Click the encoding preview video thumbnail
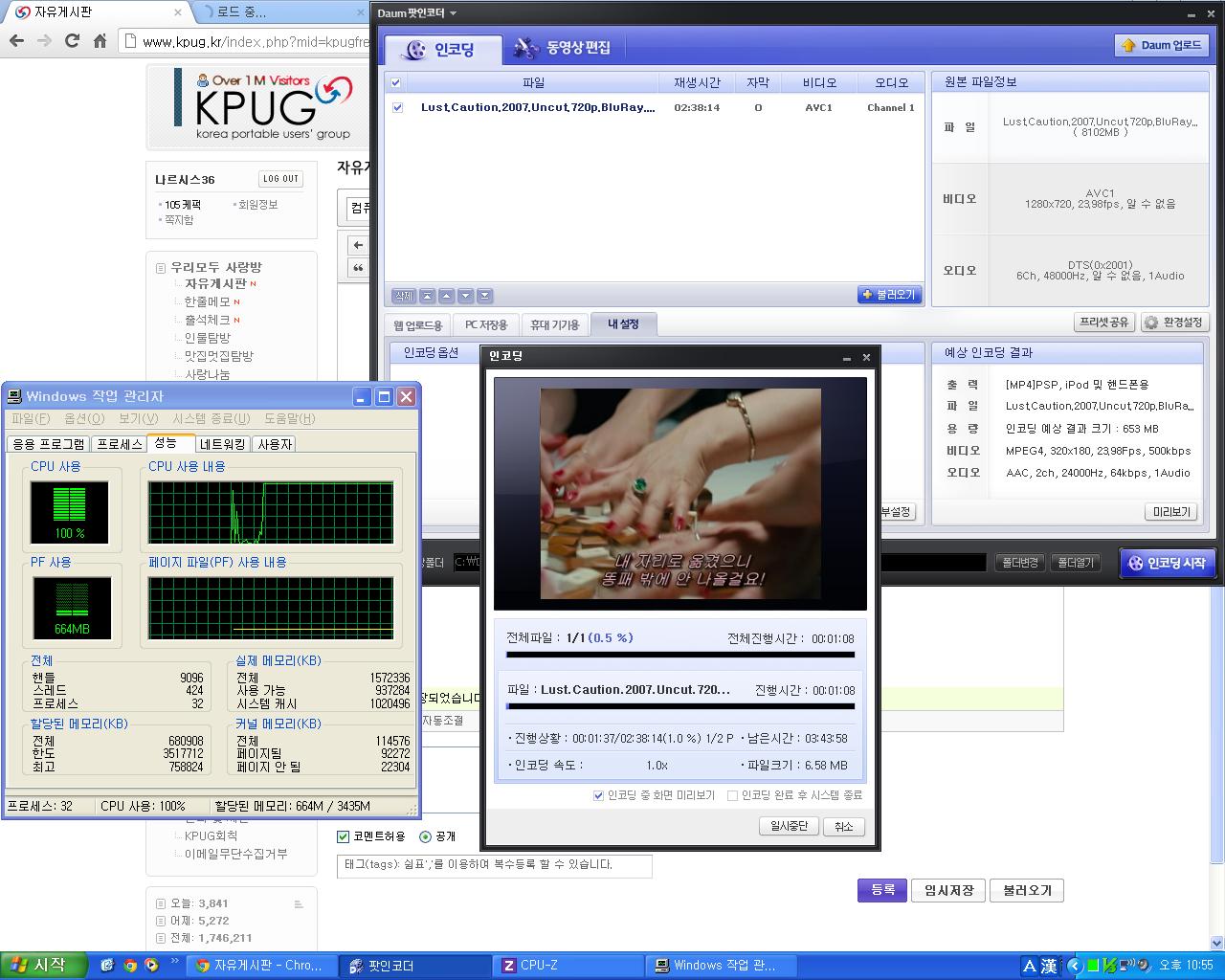 [x=680, y=493]
